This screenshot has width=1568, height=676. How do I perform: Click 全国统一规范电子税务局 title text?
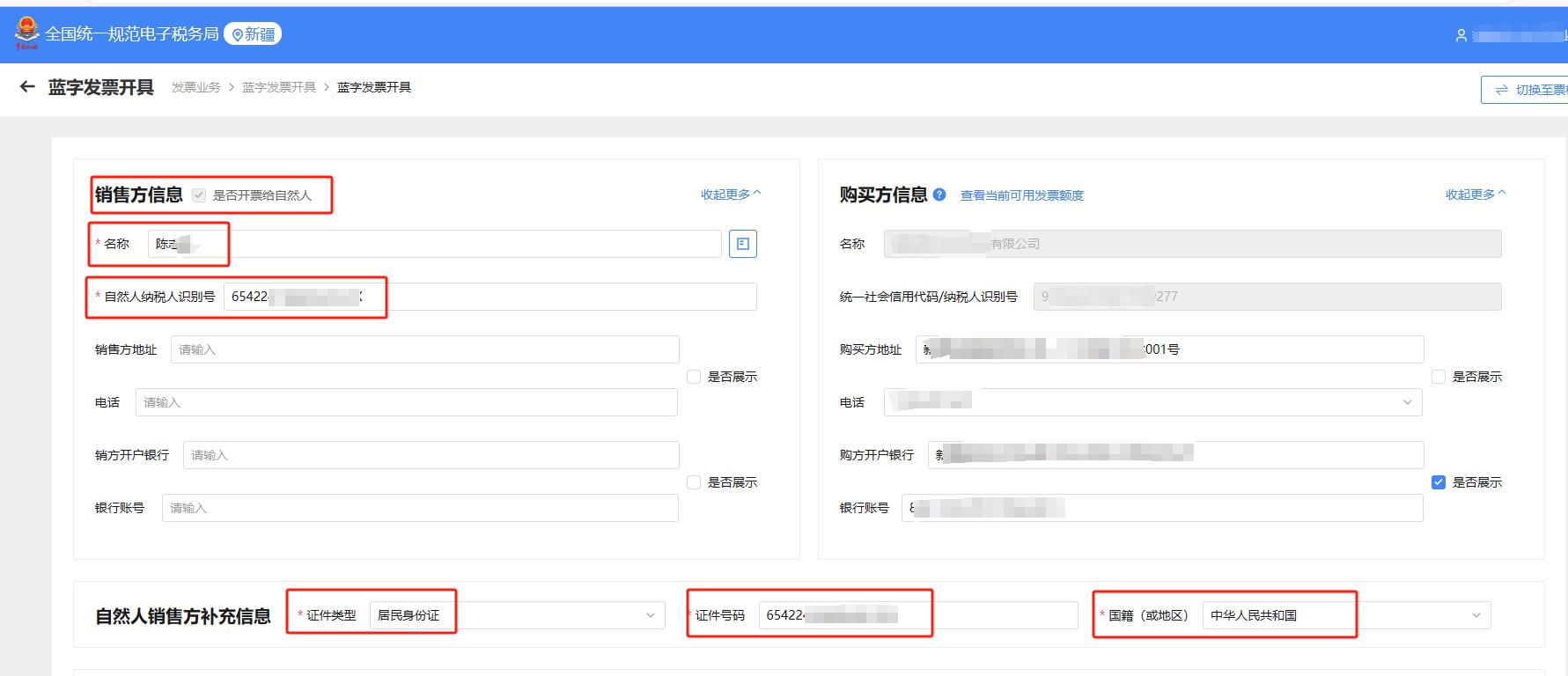[132, 34]
